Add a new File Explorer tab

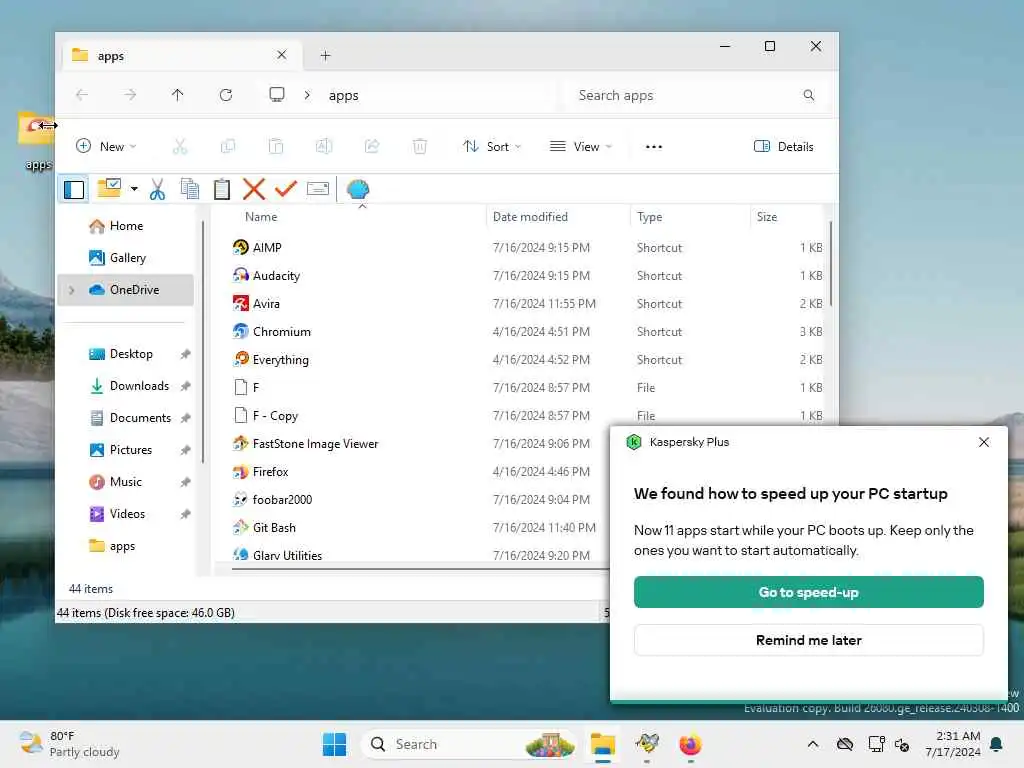(x=325, y=56)
